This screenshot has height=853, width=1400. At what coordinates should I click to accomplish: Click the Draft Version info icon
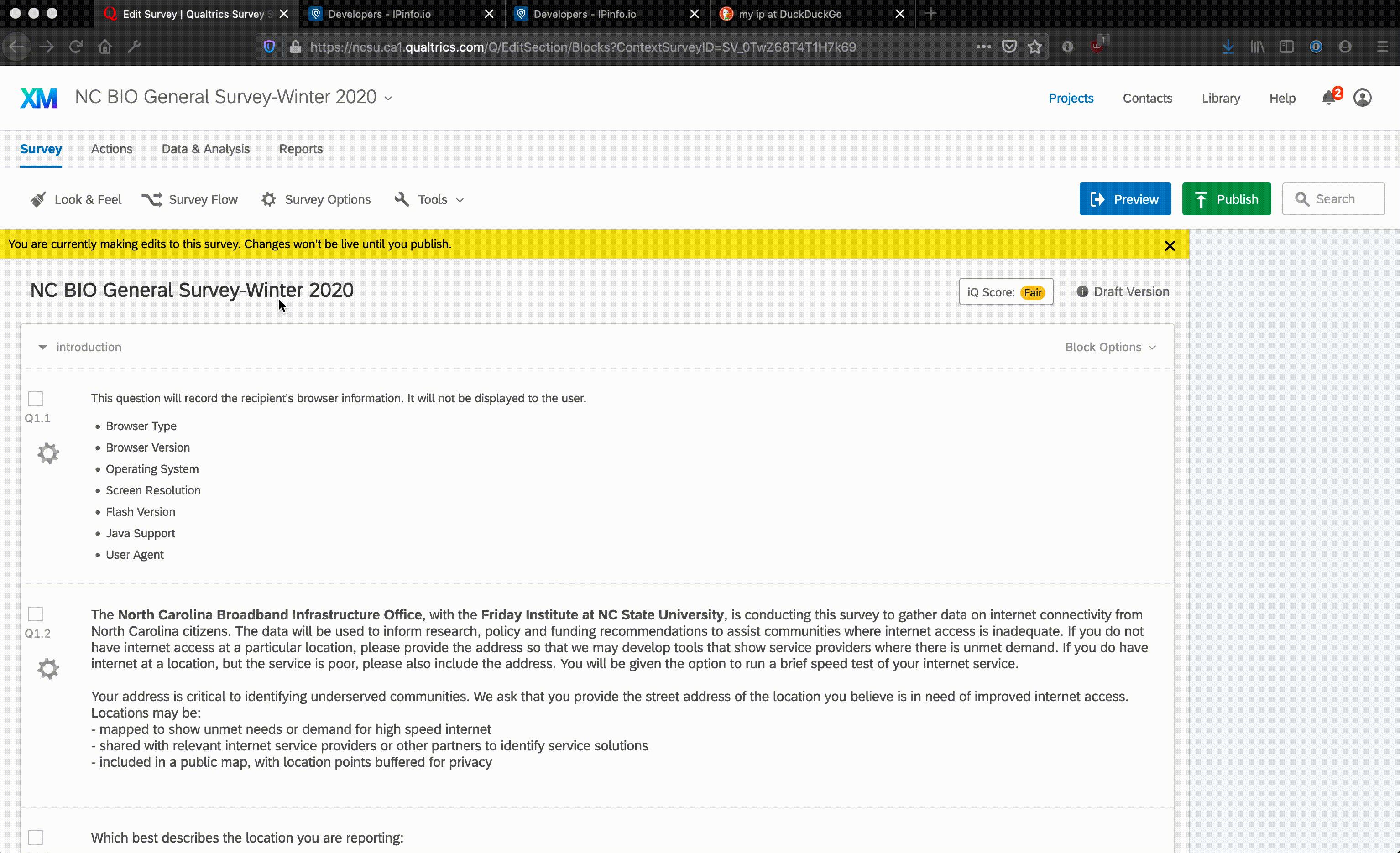pos(1082,291)
